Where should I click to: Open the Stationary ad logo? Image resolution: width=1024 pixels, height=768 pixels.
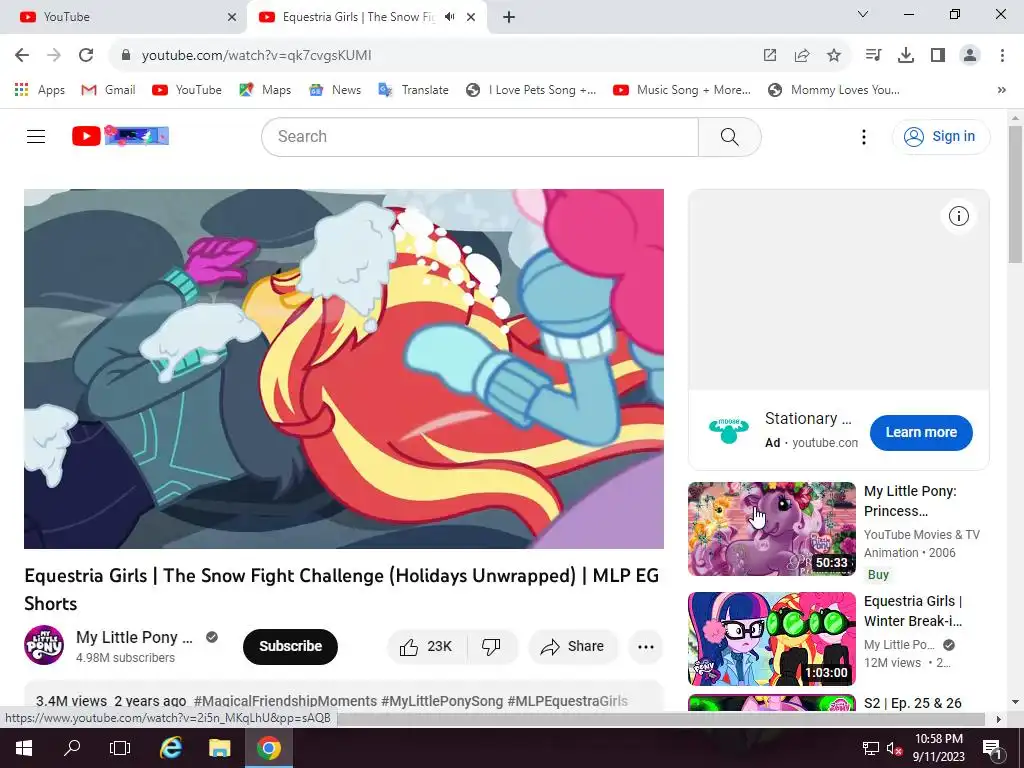[x=729, y=431]
